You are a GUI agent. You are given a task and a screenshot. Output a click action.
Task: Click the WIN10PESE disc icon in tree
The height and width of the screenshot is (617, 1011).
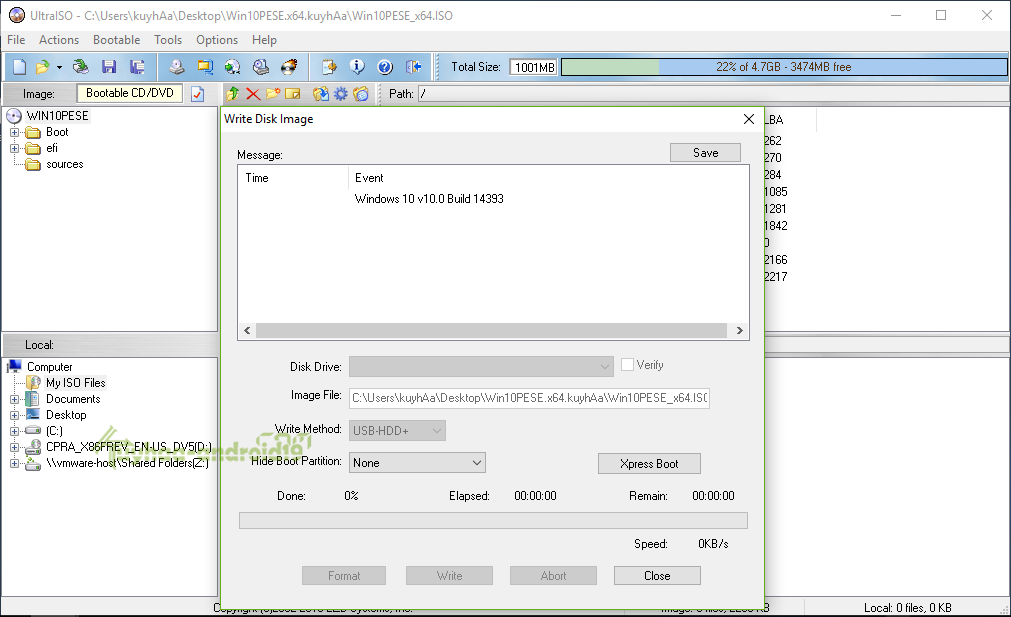pyautogui.click(x=14, y=116)
